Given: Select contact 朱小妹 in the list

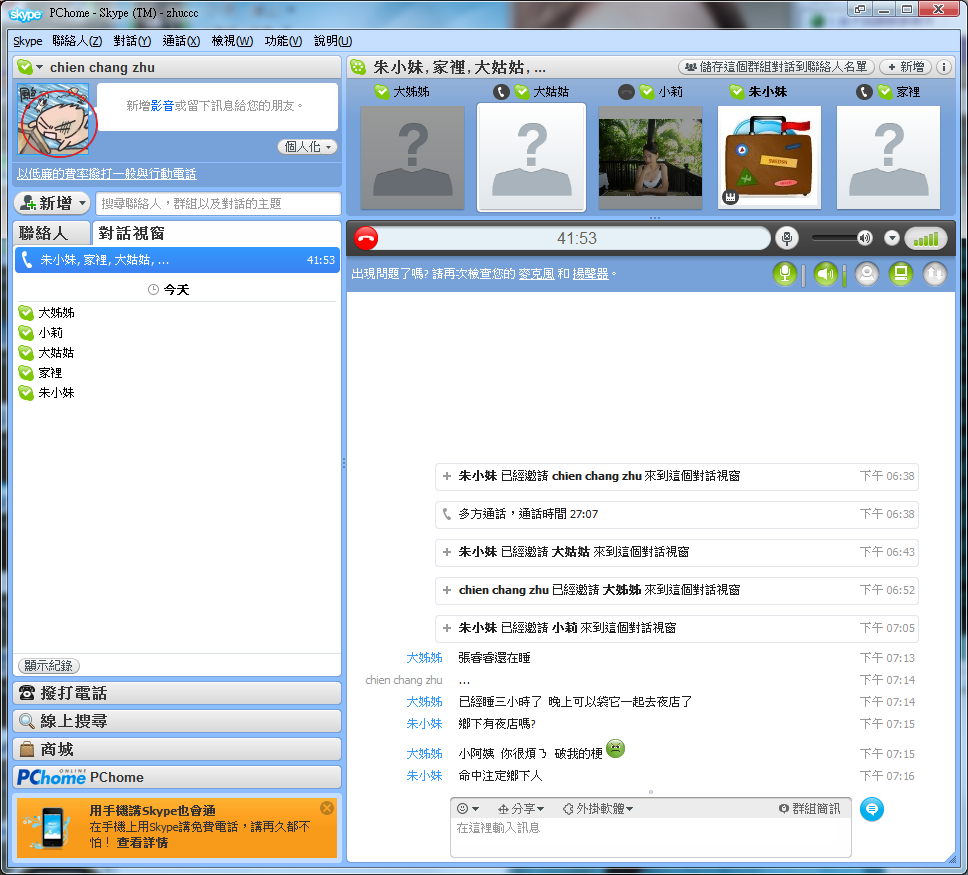Looking at the screenshot, I should point(177,393).
